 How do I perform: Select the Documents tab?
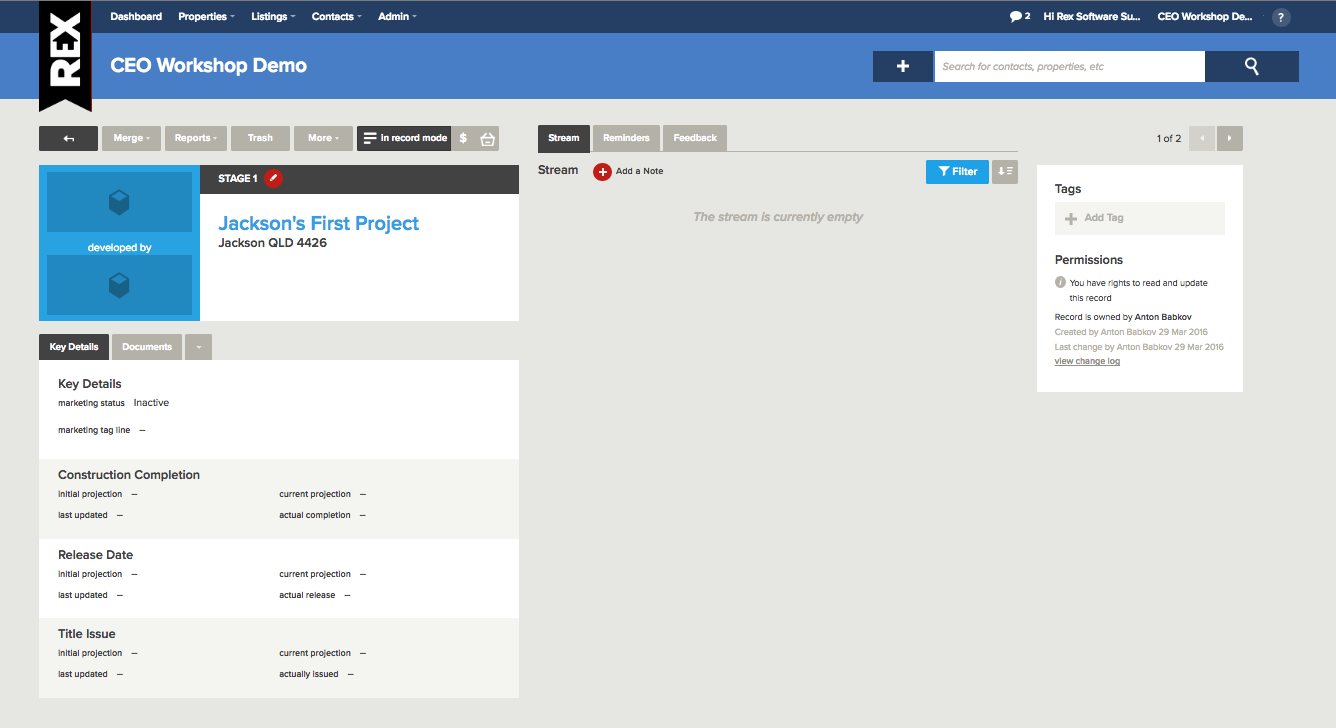(147, 347)
